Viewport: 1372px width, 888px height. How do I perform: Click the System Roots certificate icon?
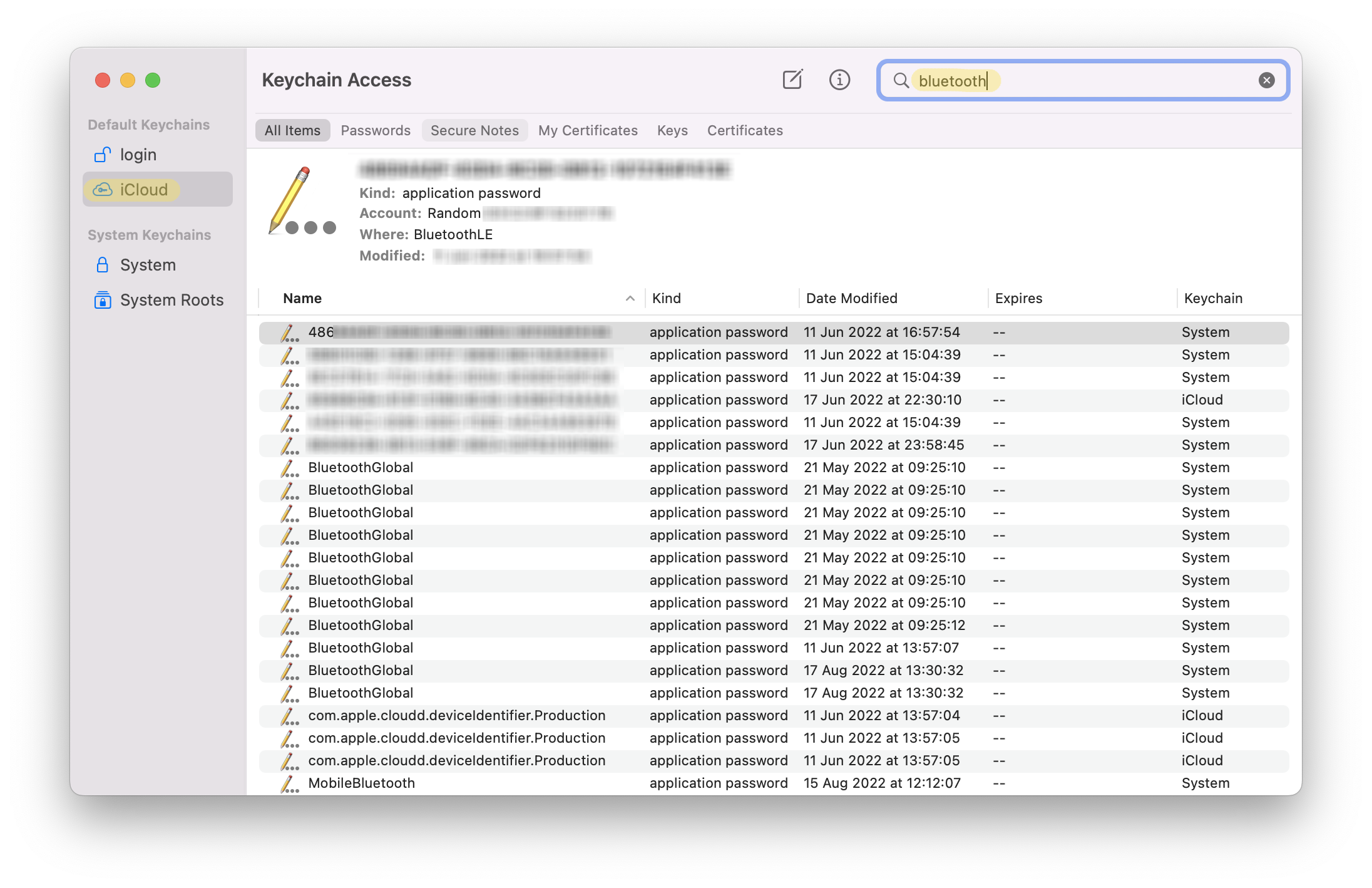(103, 300)
